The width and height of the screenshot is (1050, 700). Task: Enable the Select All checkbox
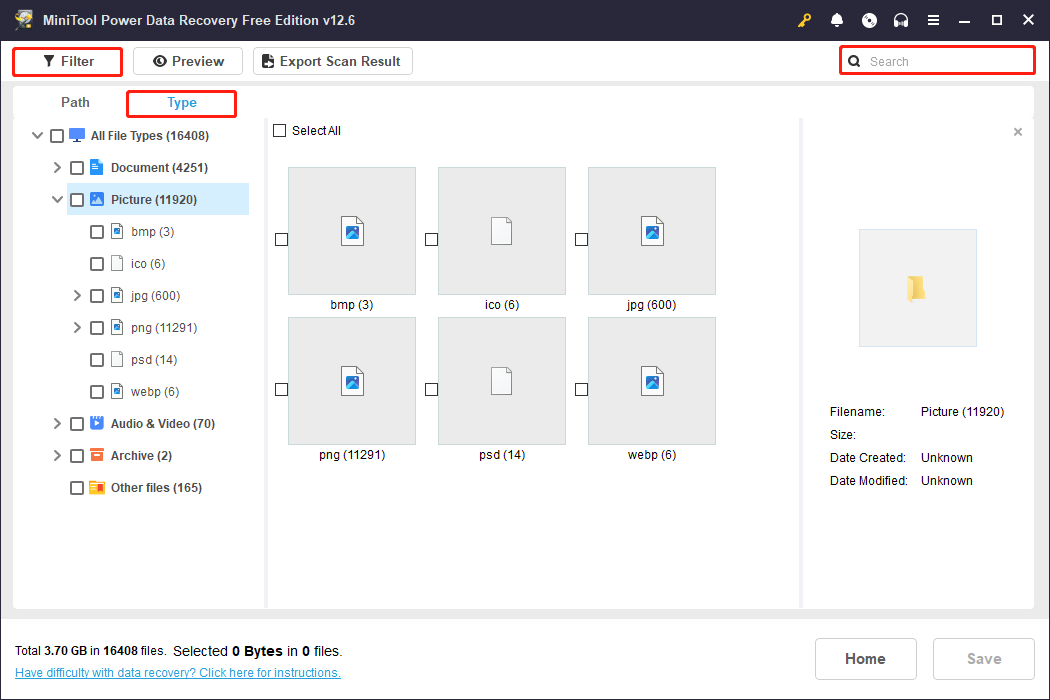point(279,130)
